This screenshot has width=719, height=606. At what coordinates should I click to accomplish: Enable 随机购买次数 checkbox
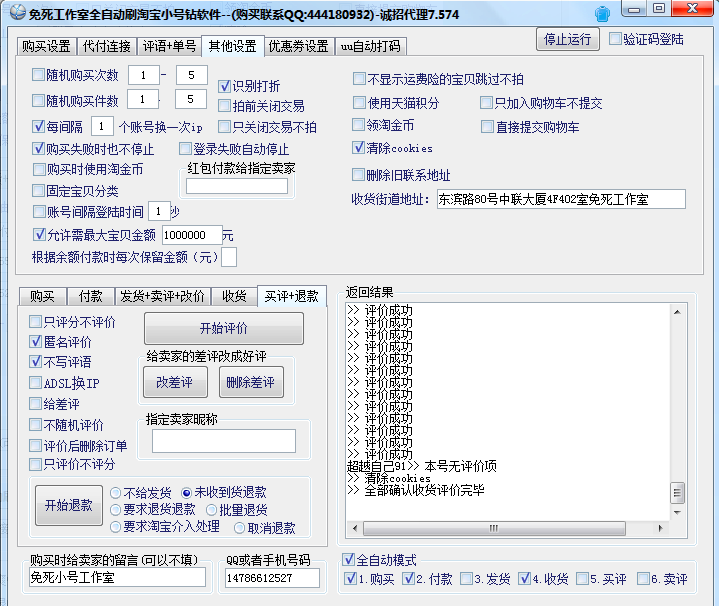(x=38, y=74)
